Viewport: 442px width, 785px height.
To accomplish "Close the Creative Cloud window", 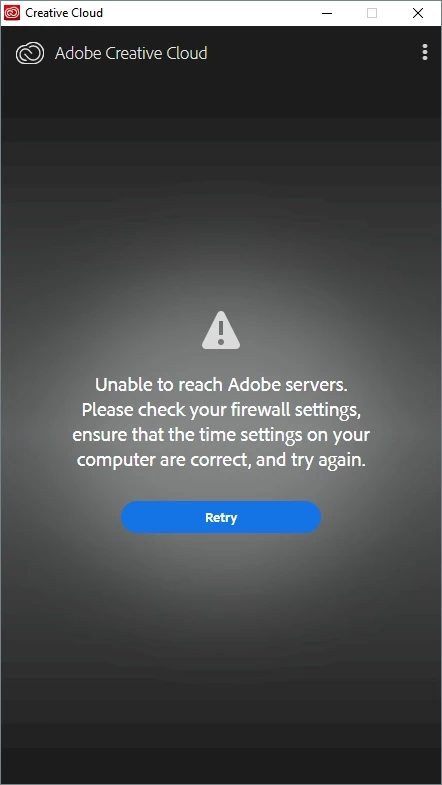I will 417,13.
